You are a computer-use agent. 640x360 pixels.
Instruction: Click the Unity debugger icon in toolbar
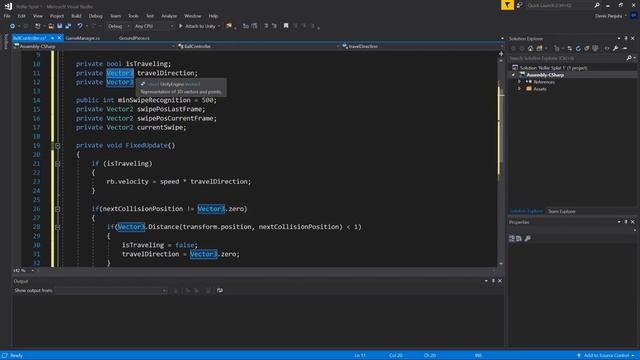pyautogui.click(x=229, y=26)
